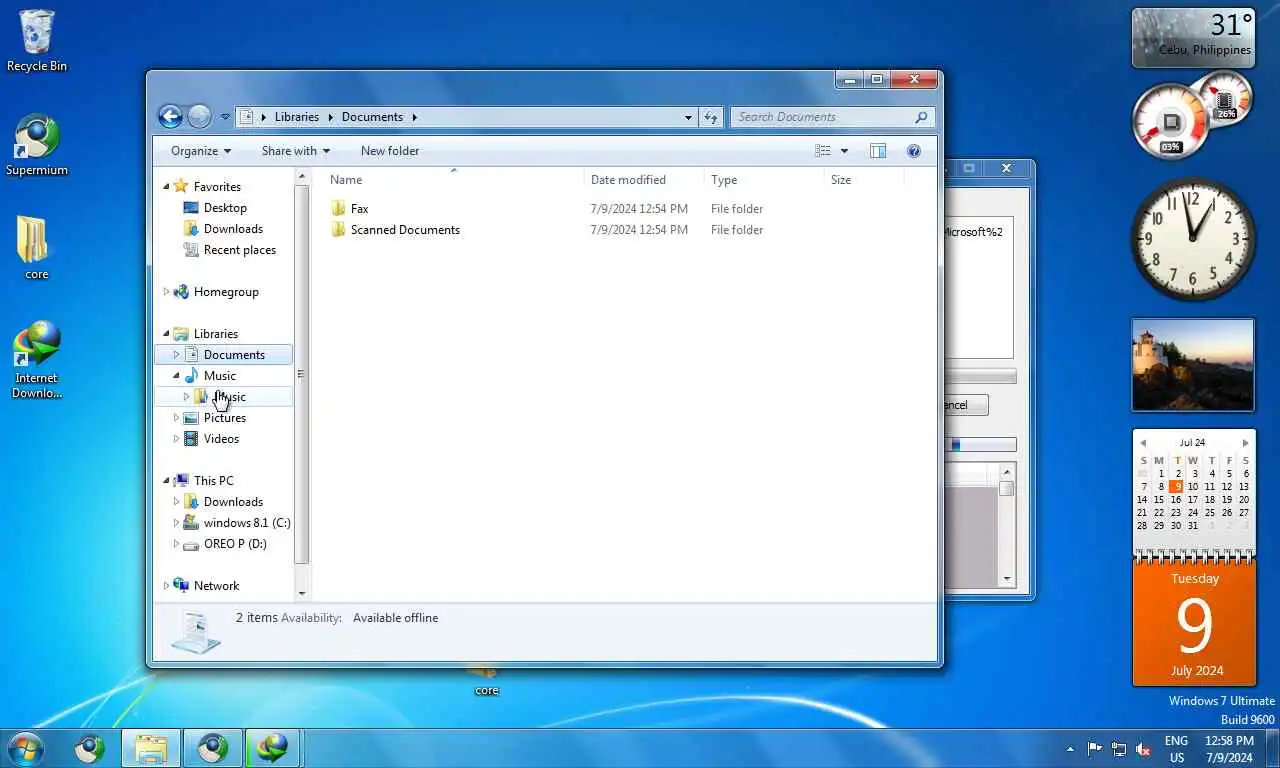Toggle the preview pane icon
The height and width of the screenshot is (768, 1280).
(x=878, y=151)
